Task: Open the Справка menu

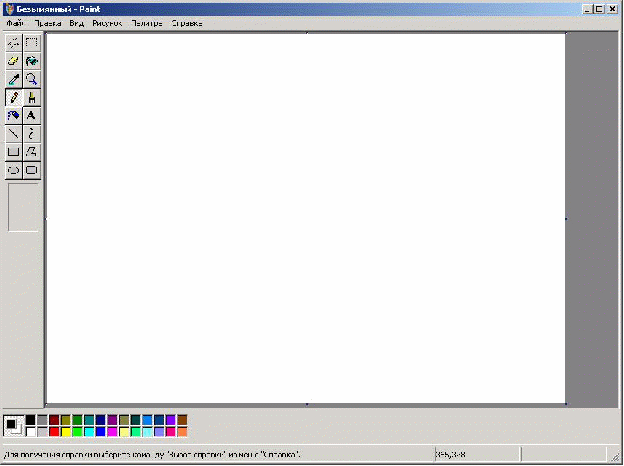Action: [187, 23]
